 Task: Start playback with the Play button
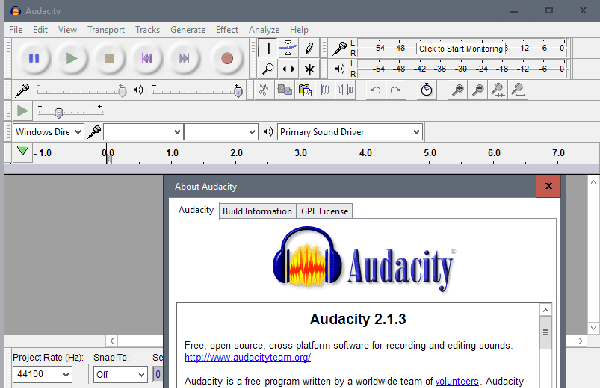click(72, 58)
